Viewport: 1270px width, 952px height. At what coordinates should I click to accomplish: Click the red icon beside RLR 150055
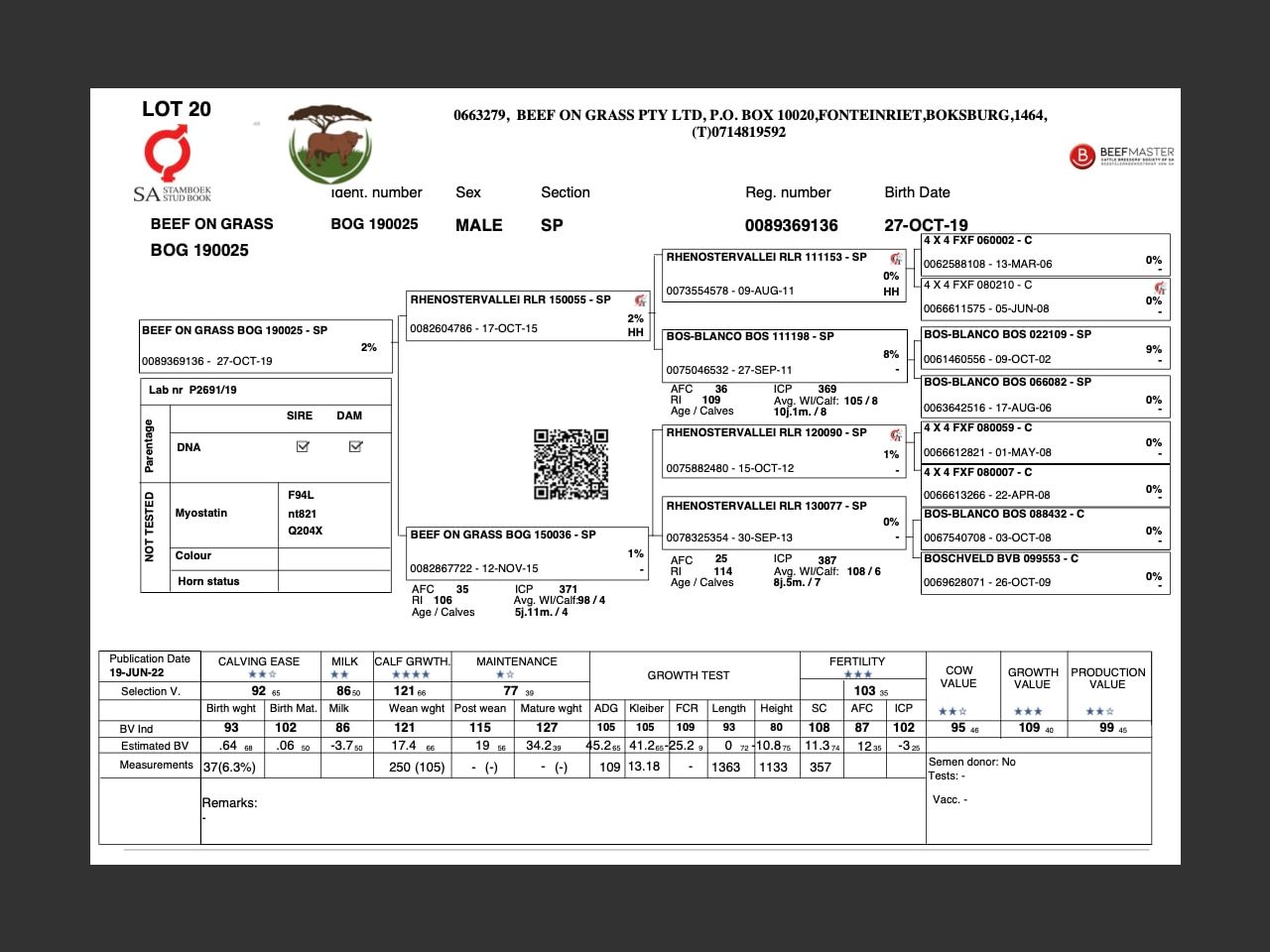[x=641, y=300]
